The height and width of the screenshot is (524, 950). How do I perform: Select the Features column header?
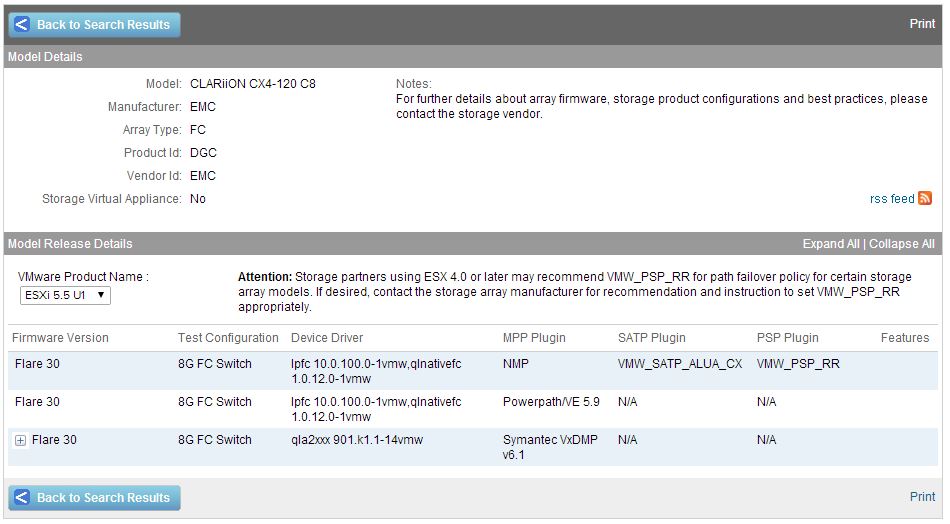coord(905,337)
